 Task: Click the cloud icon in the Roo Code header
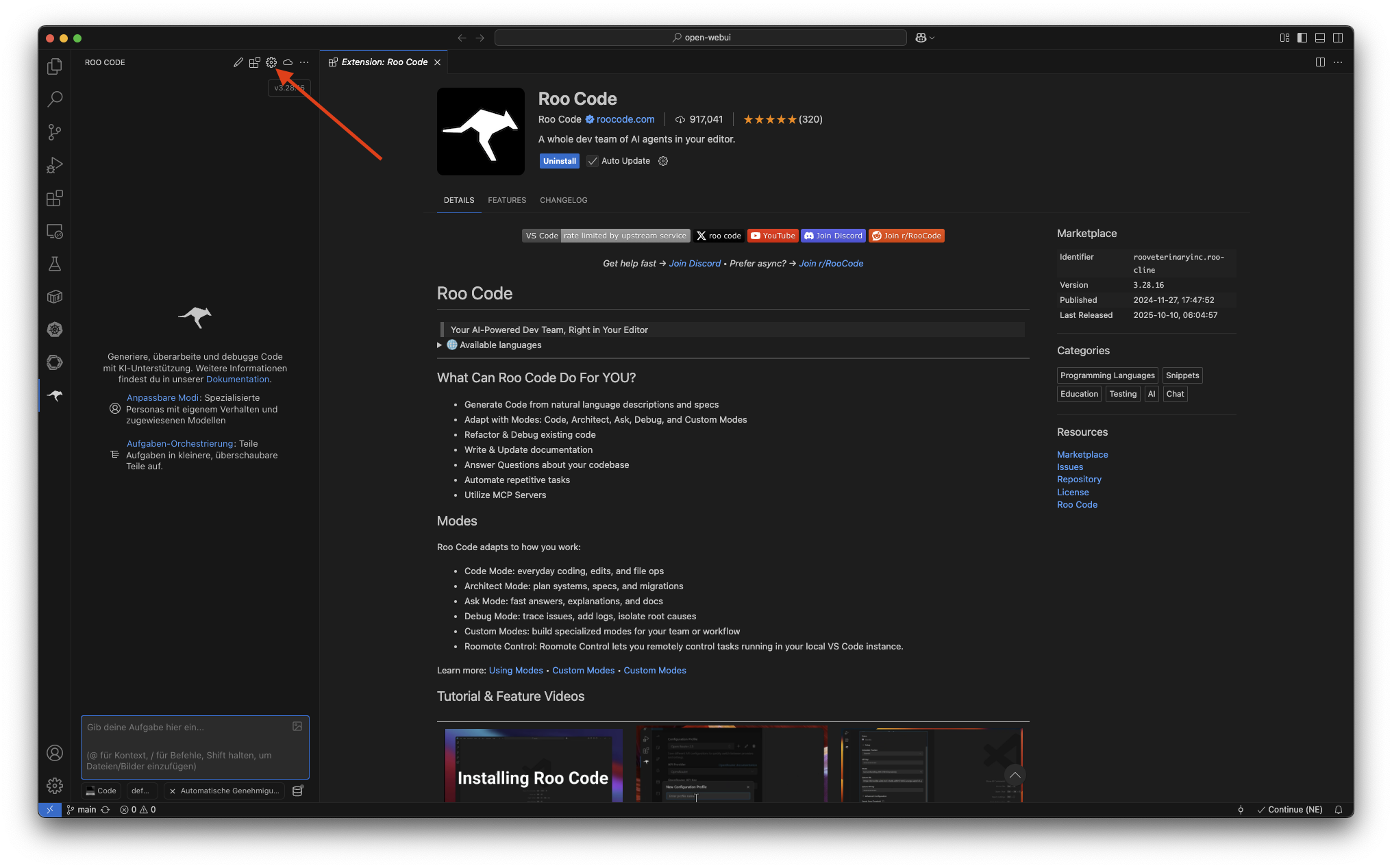click(288, 62)
